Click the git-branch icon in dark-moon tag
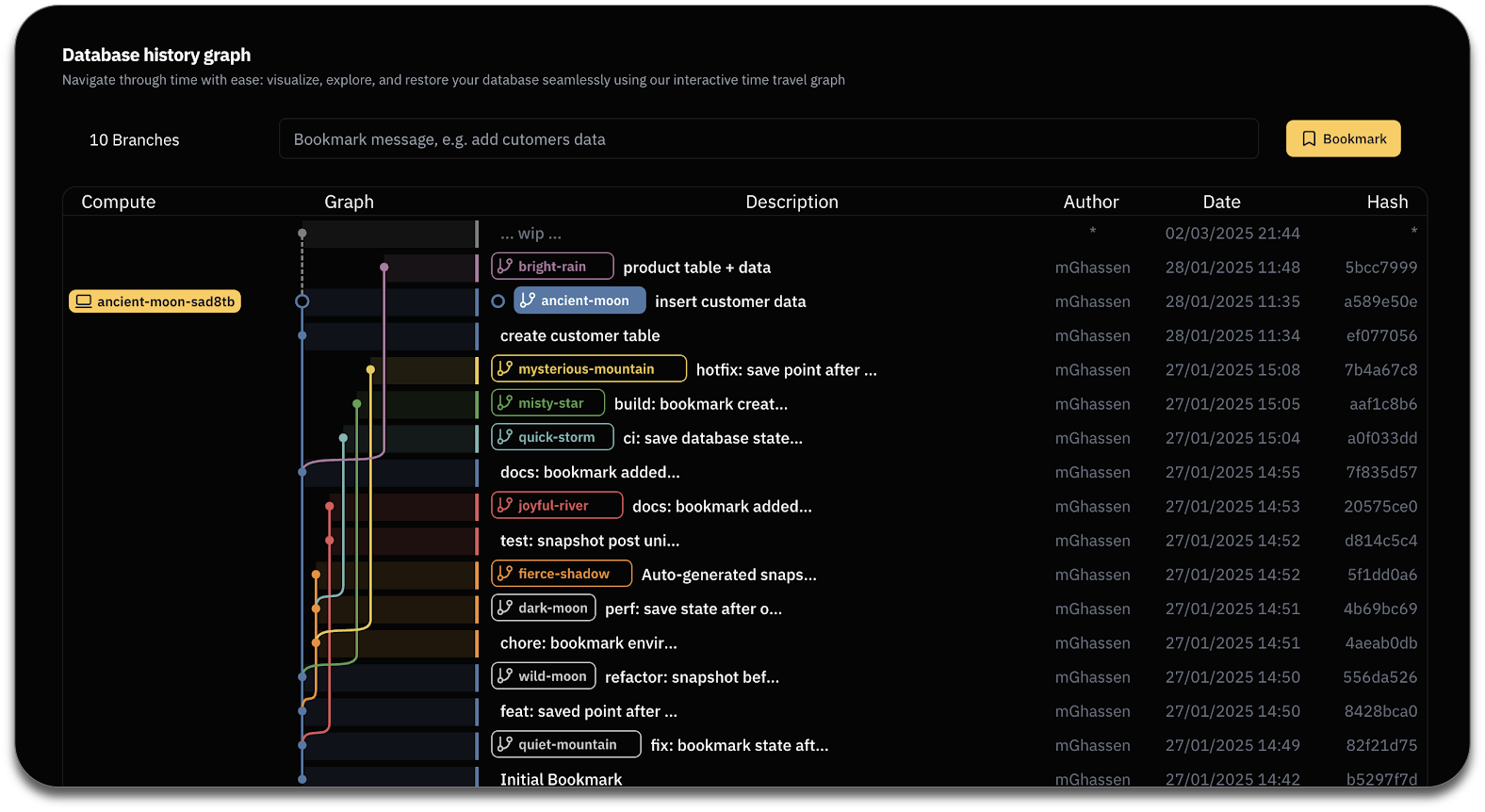 [505, 608]
